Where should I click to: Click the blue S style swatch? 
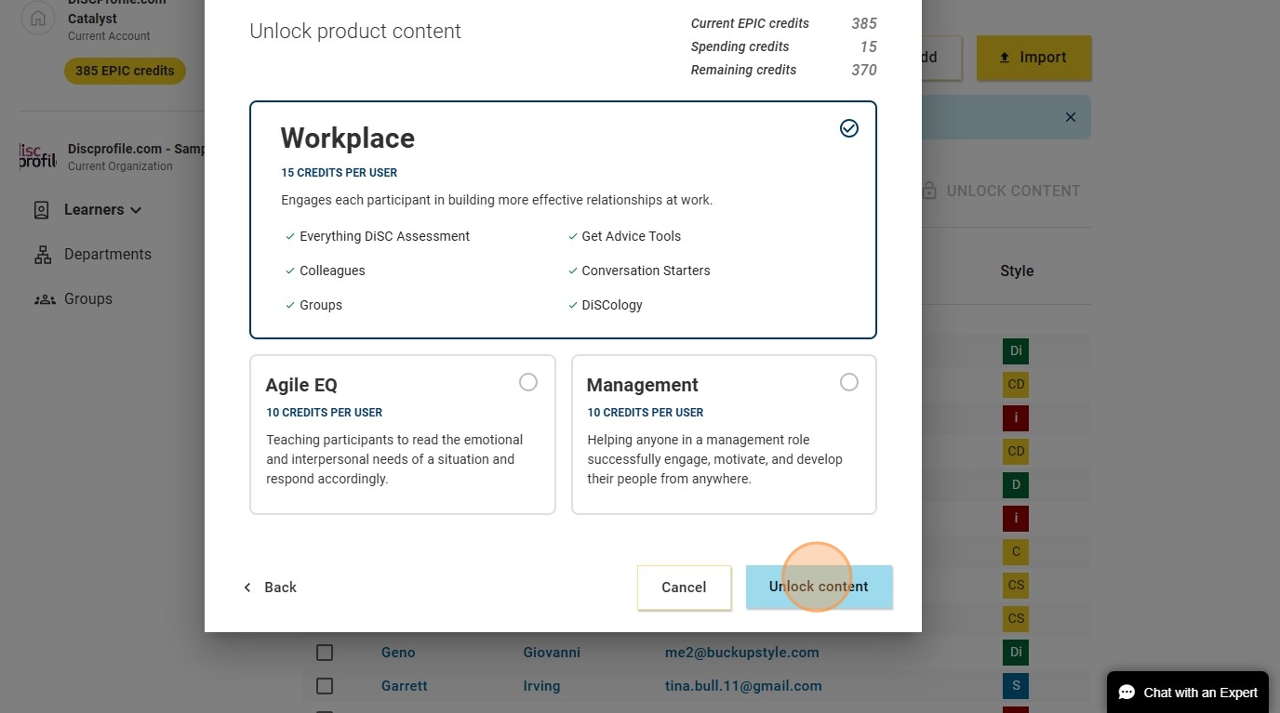tap(1016, 686)
